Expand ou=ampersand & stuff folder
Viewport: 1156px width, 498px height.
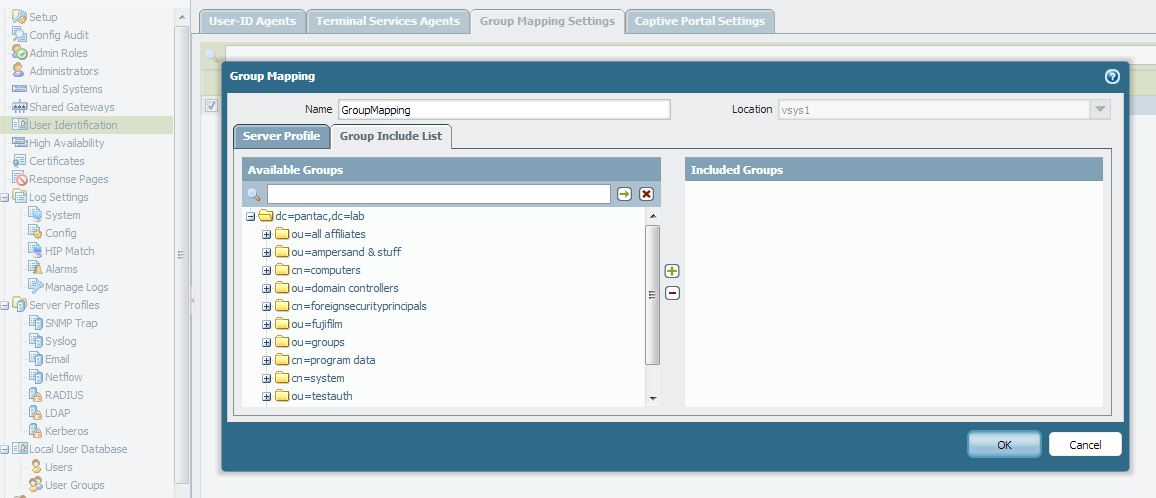[267, 252]
